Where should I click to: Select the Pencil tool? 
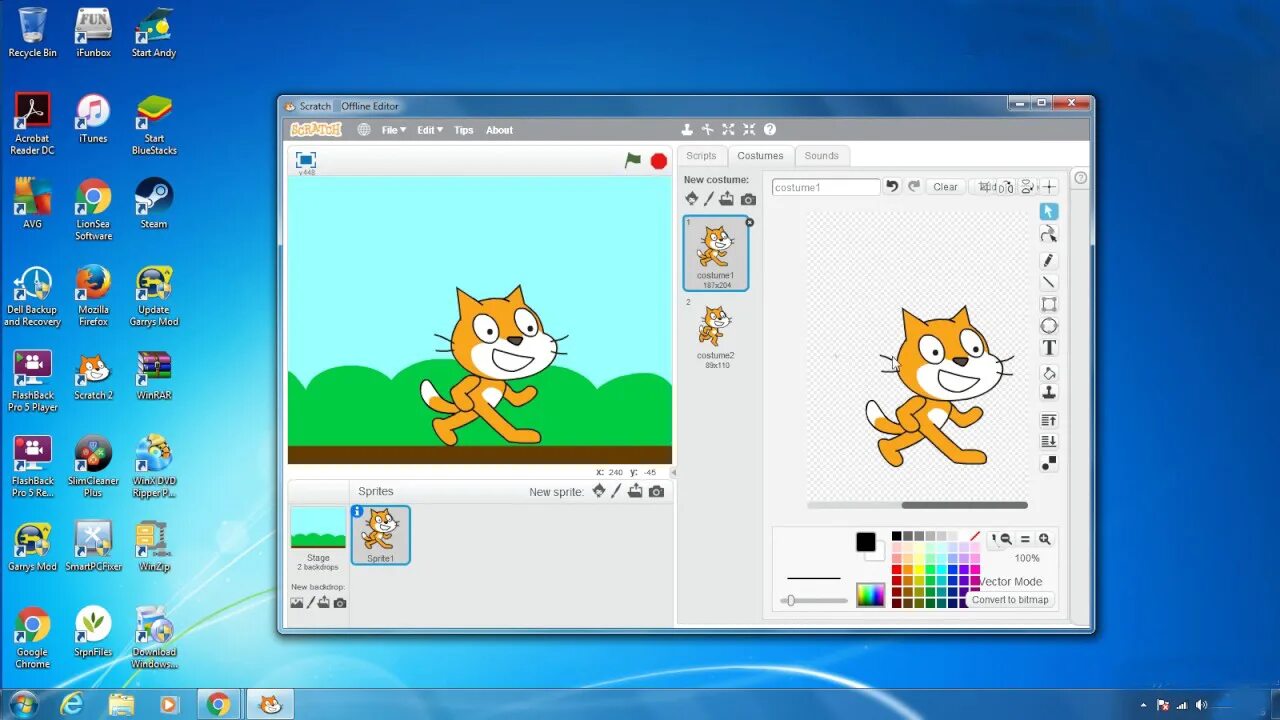(1049, 260)
